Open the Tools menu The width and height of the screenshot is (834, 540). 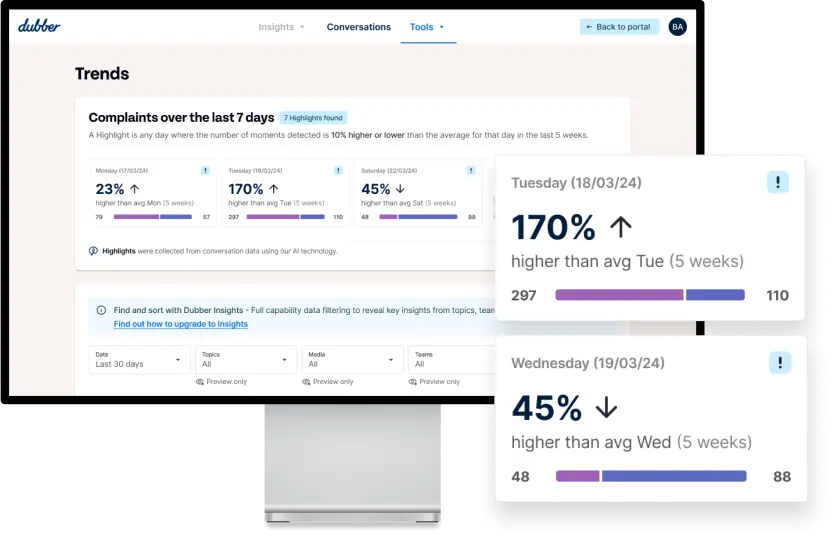click(x=427, y=27)
